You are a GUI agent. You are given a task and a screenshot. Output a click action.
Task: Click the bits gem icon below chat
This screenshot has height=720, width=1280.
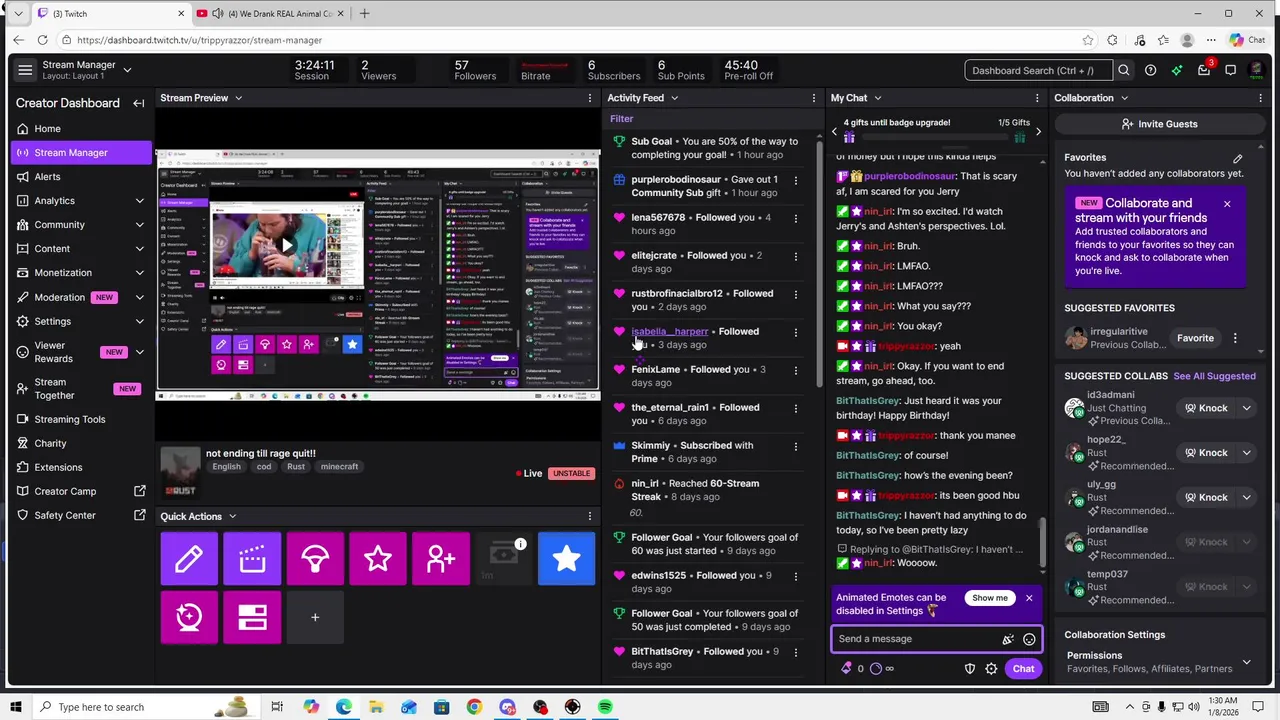[x=847, y=669]
